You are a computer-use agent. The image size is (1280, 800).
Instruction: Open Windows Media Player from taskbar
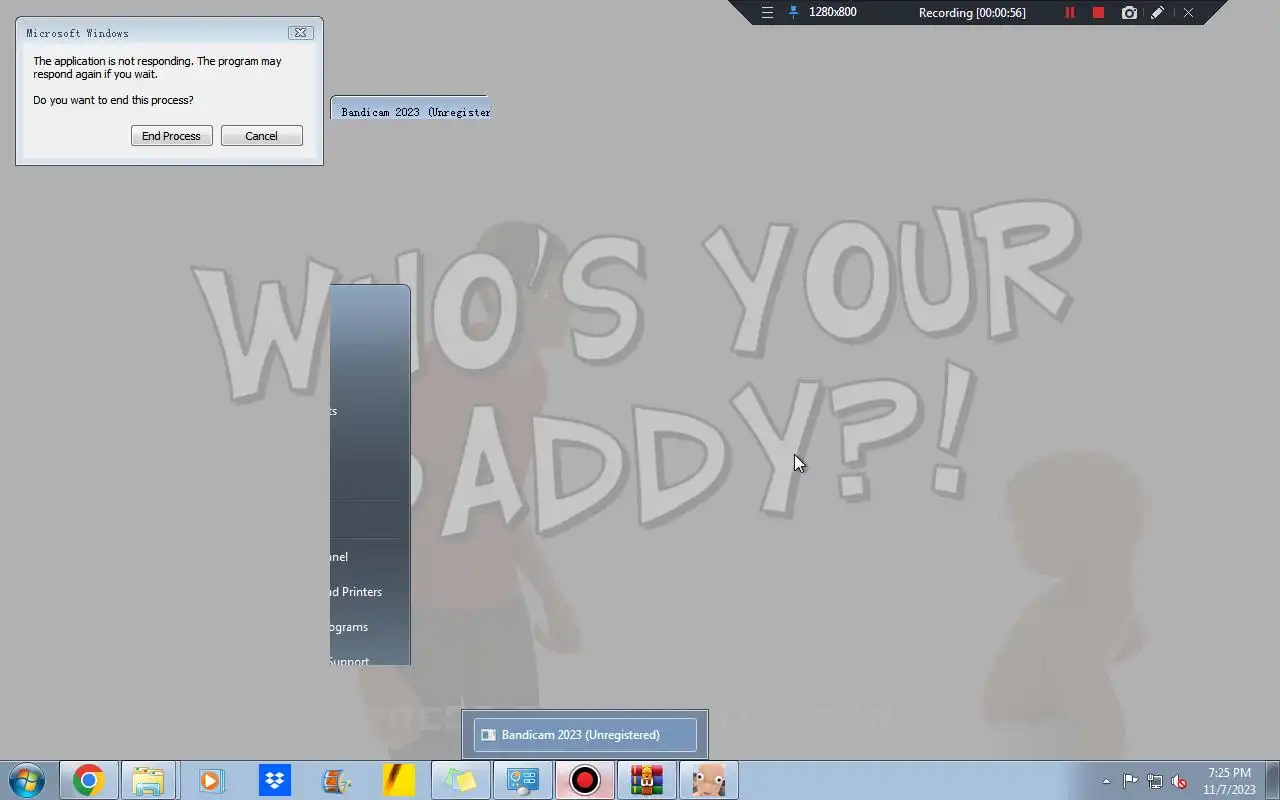211,780
